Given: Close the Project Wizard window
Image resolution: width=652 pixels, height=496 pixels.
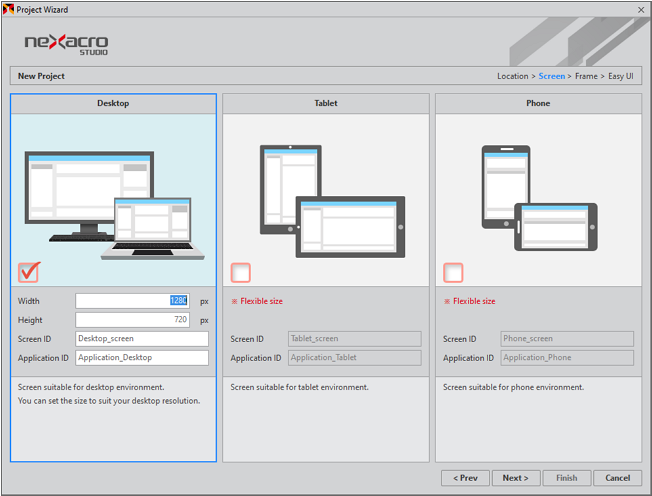Looking at the screenshot, I should pos(640,9).
